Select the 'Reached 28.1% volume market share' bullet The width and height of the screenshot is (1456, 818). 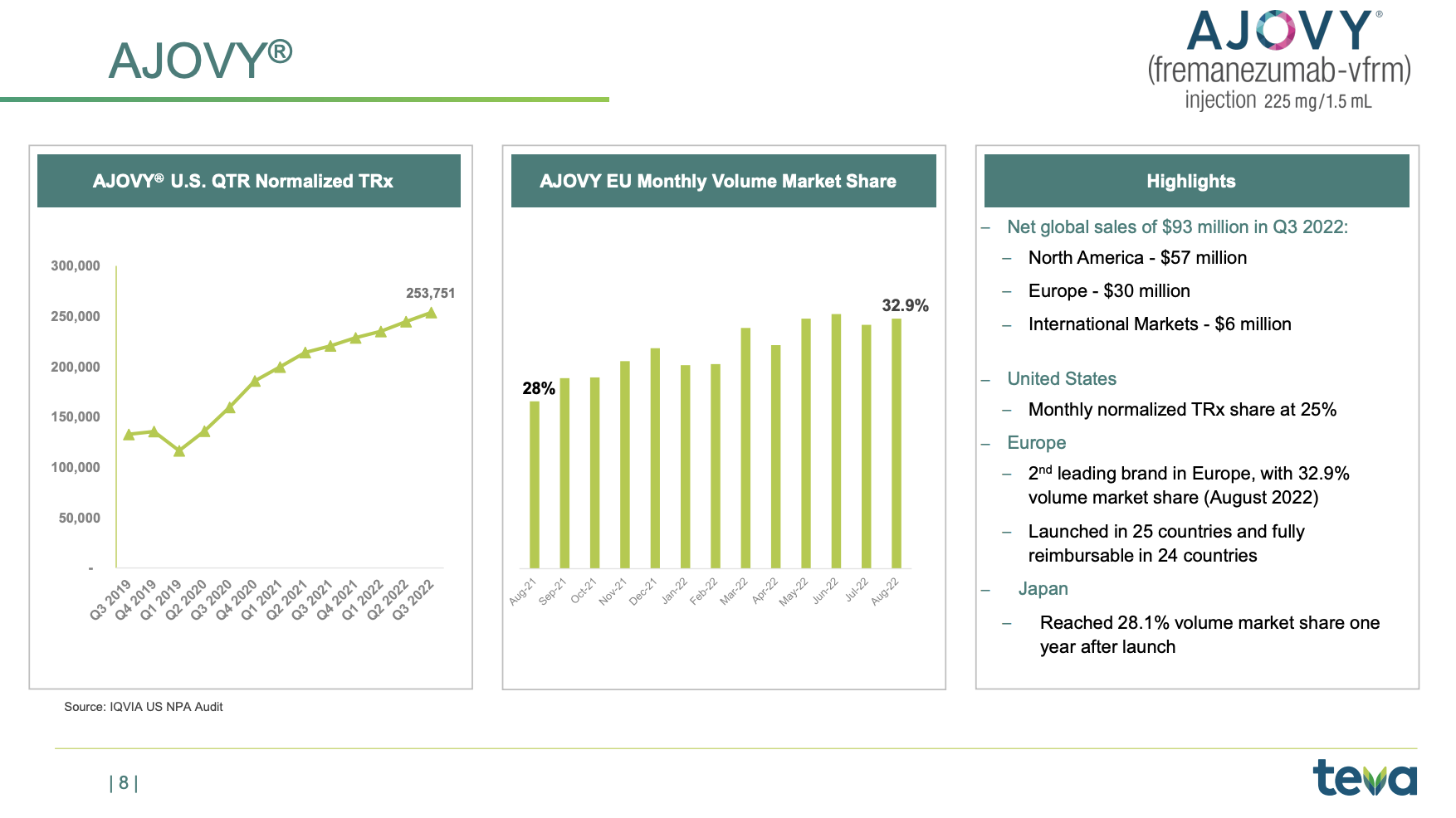point(1209,635)
